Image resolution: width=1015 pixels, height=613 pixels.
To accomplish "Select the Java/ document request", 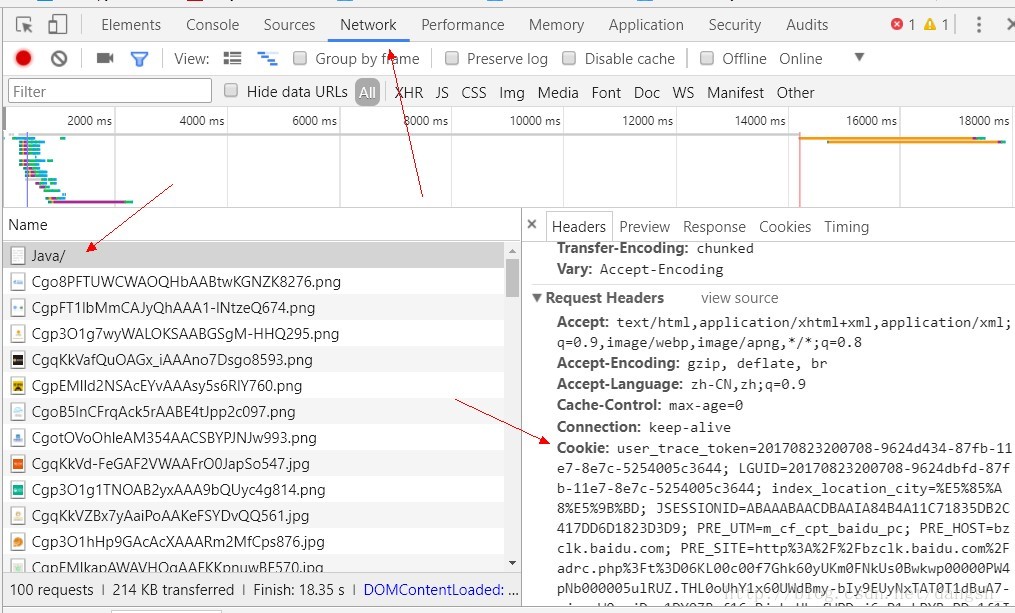I will (254, 256).
